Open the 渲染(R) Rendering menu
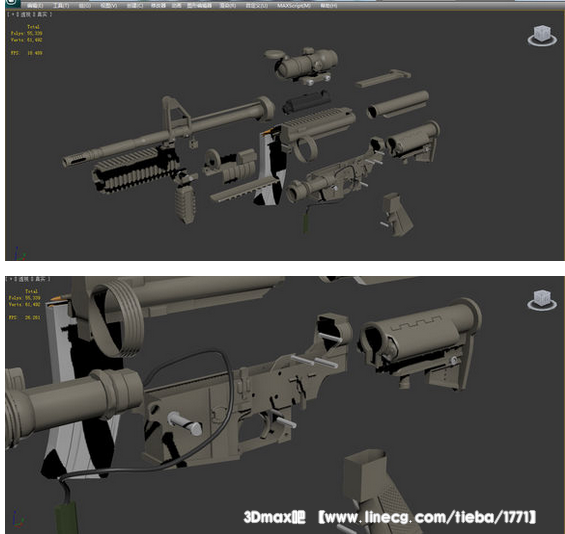The height and width of the screenshot is (534, 565). [228, 5]
